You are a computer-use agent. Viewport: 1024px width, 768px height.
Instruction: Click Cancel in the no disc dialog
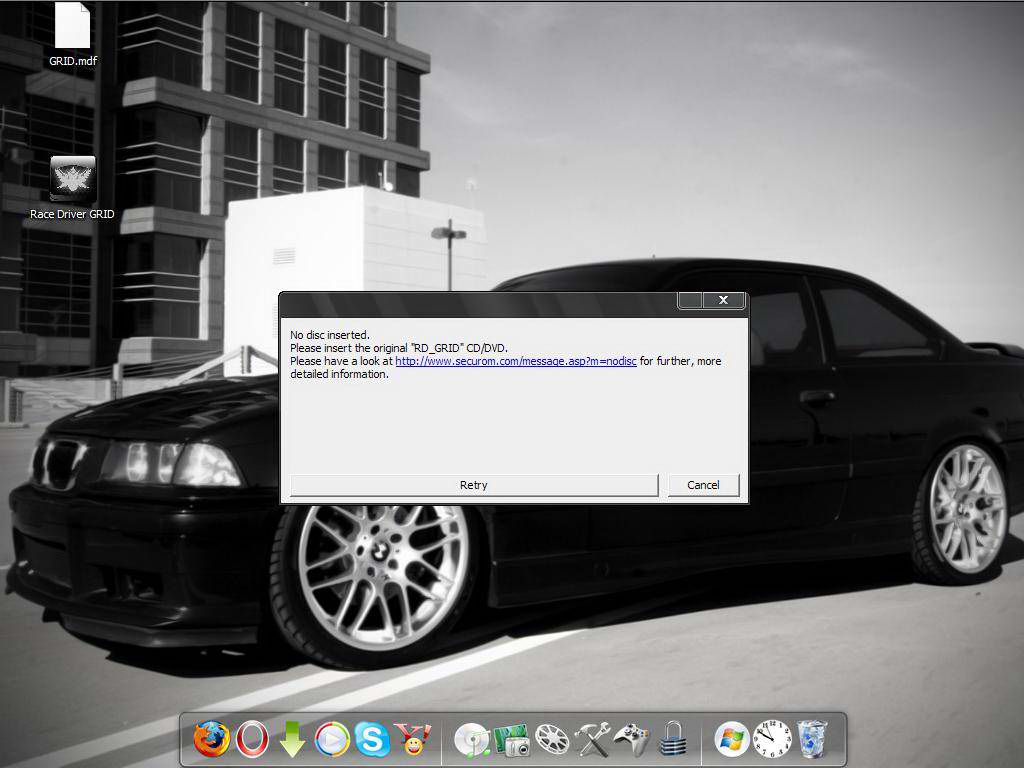pyautogui.click(x=703, y=485)
